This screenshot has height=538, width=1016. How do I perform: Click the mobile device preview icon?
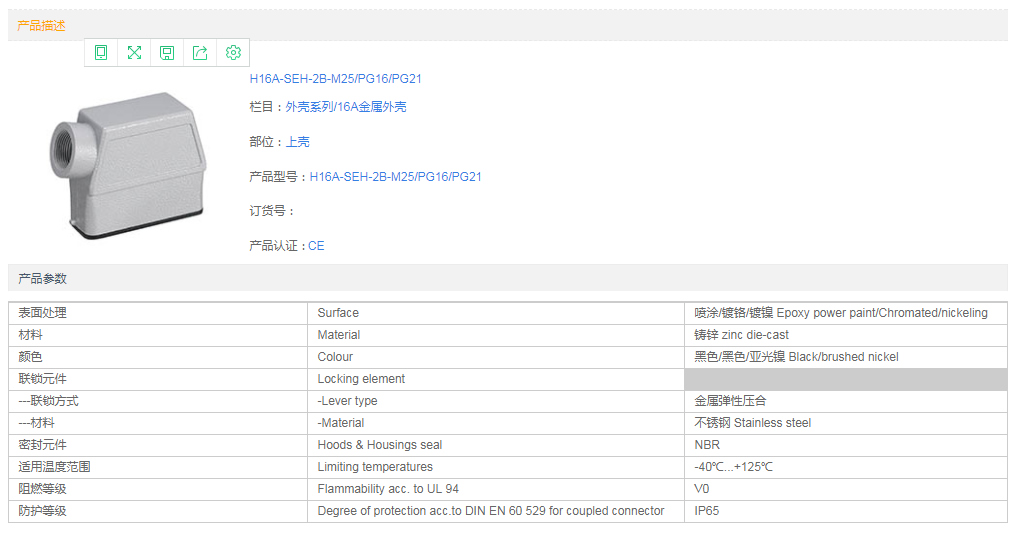pos(101,53)
